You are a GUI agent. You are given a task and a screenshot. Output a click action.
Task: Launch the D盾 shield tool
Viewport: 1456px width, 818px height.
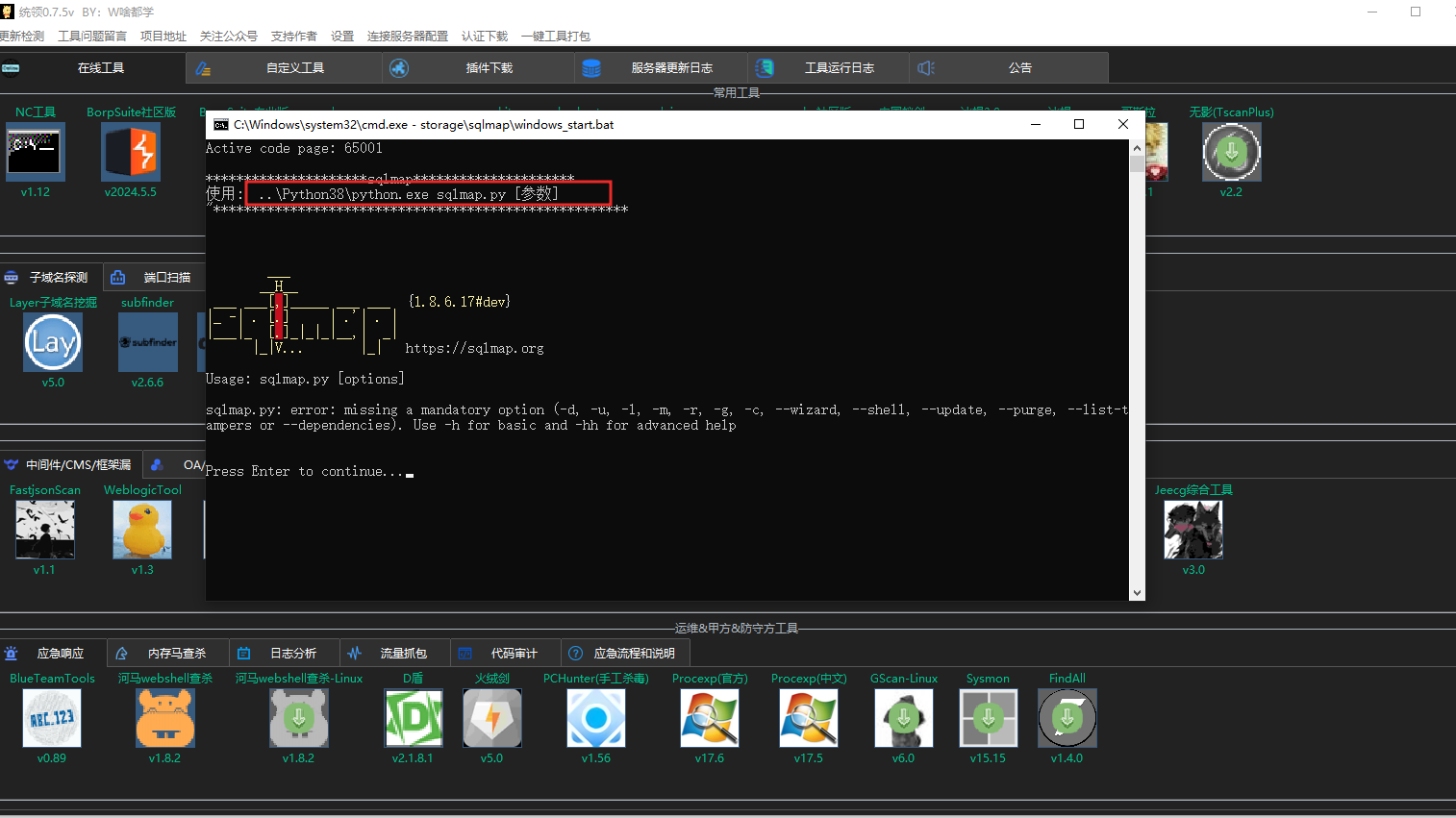tap(413, 718)
